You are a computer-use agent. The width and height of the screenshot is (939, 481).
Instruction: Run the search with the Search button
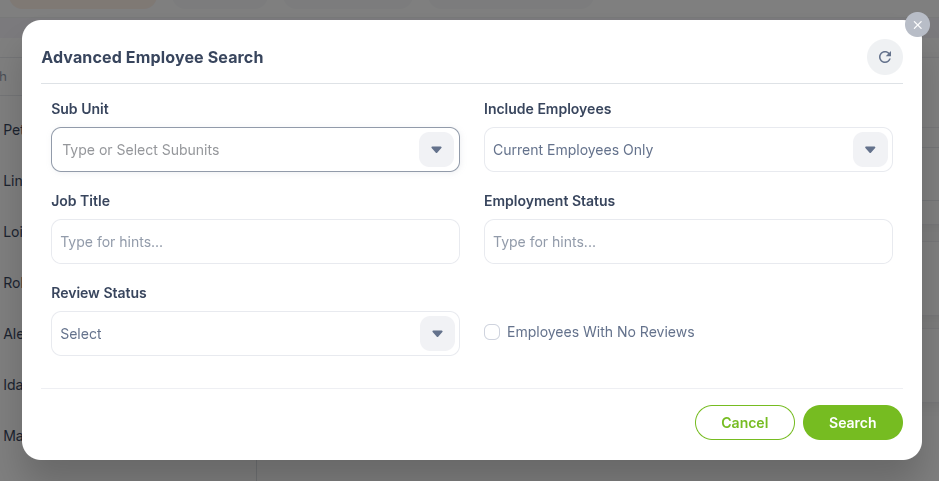coord(853,422)
